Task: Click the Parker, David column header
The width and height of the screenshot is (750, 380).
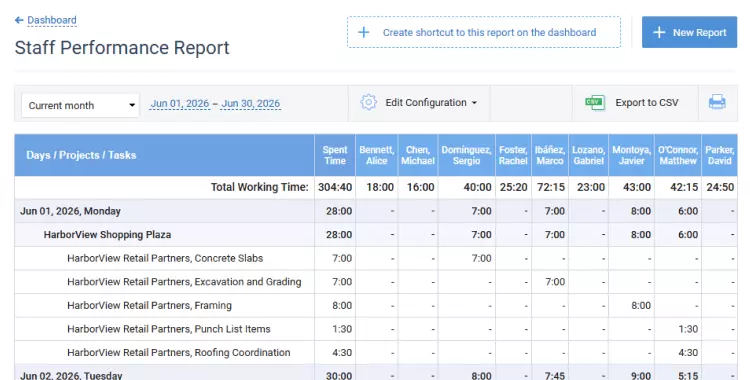Action: tap(719, 155)
